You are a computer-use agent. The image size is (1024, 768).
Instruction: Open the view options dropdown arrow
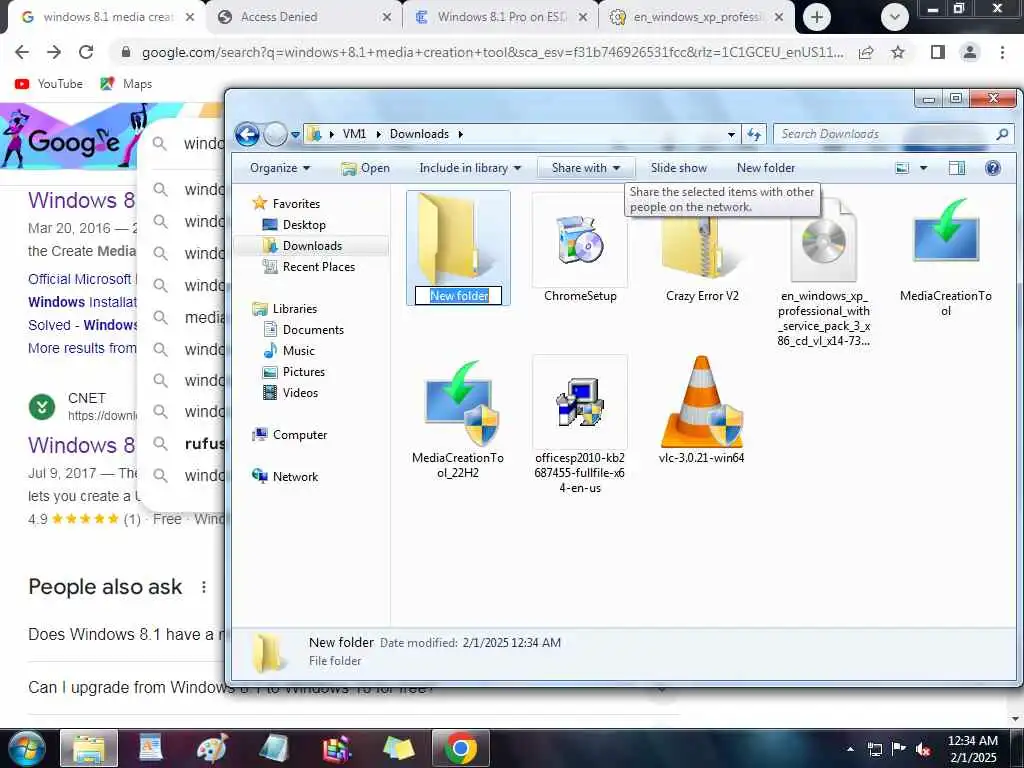(923, 168)
